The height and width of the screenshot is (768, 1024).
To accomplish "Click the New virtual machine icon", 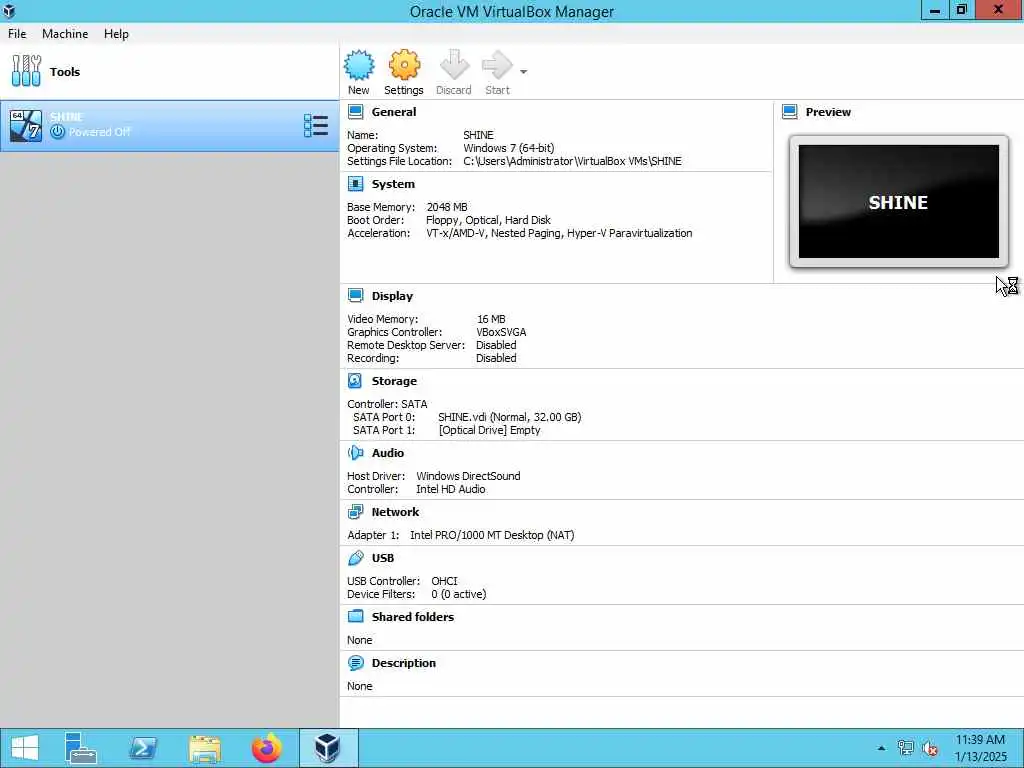I will (359, 65).
